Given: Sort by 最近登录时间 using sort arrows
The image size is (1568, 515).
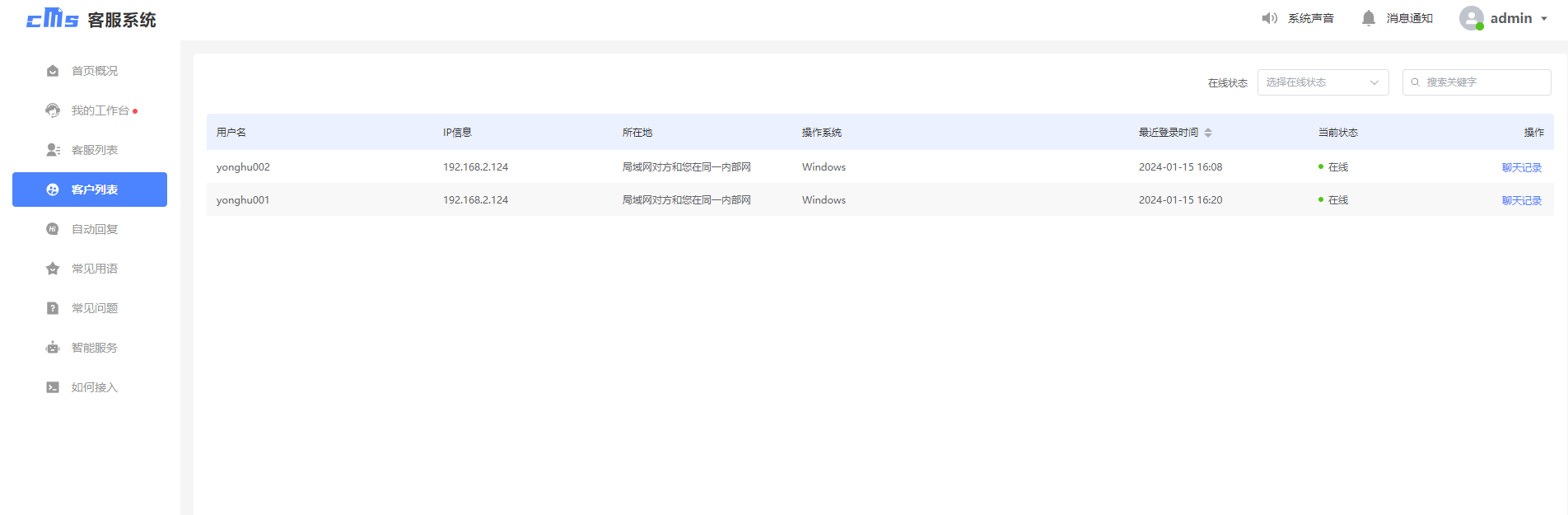Looking at the screenshot, I should click(1208, 133).
